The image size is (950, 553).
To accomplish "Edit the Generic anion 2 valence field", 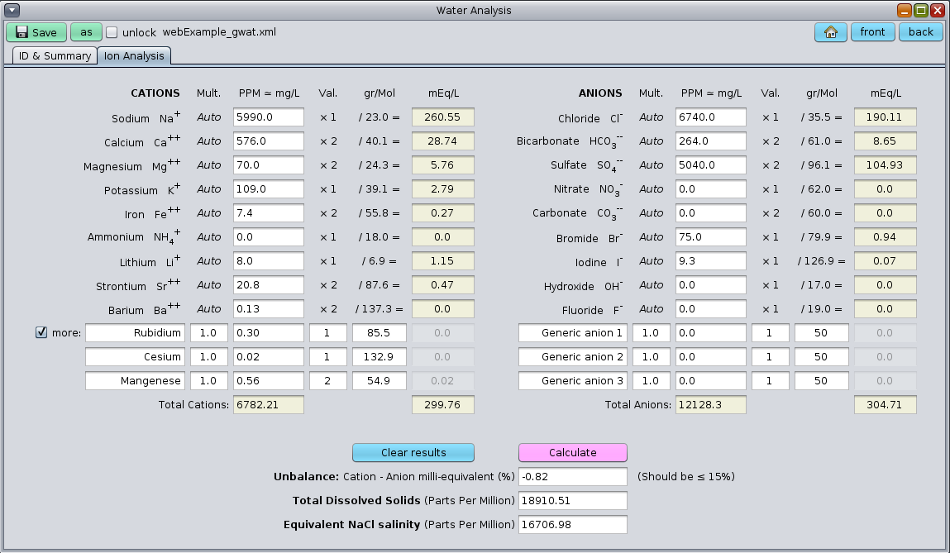I will (770, 356).
